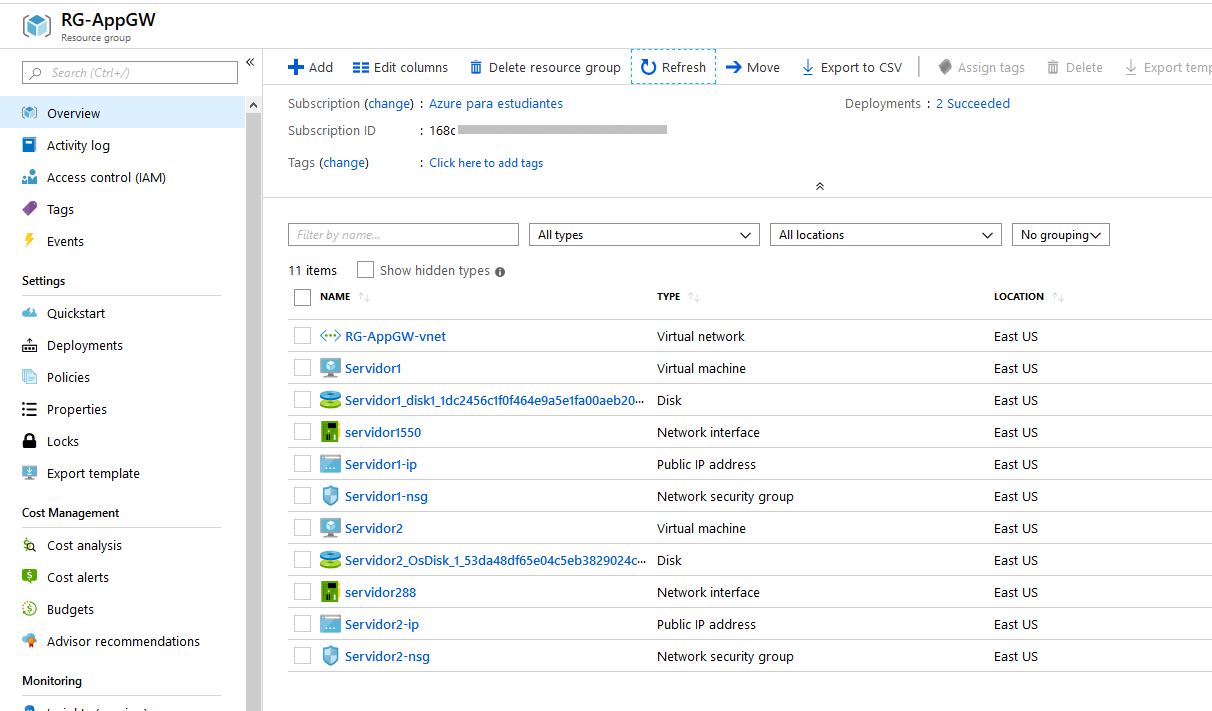Open the Locks menu item
1212x711 pixels.
pyautogui.click(x=122, y=441)
